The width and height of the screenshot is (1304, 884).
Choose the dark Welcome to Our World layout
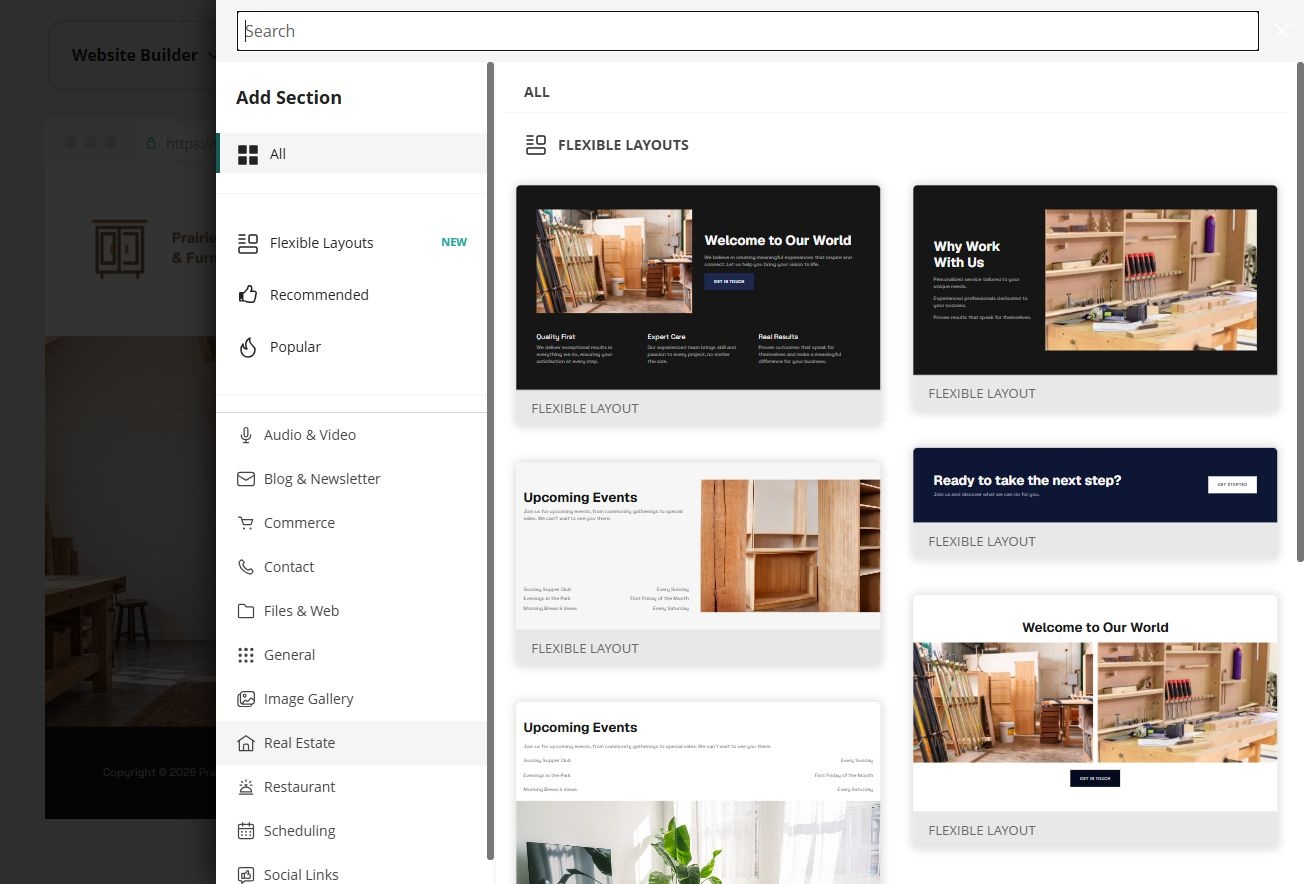[698, 304]
